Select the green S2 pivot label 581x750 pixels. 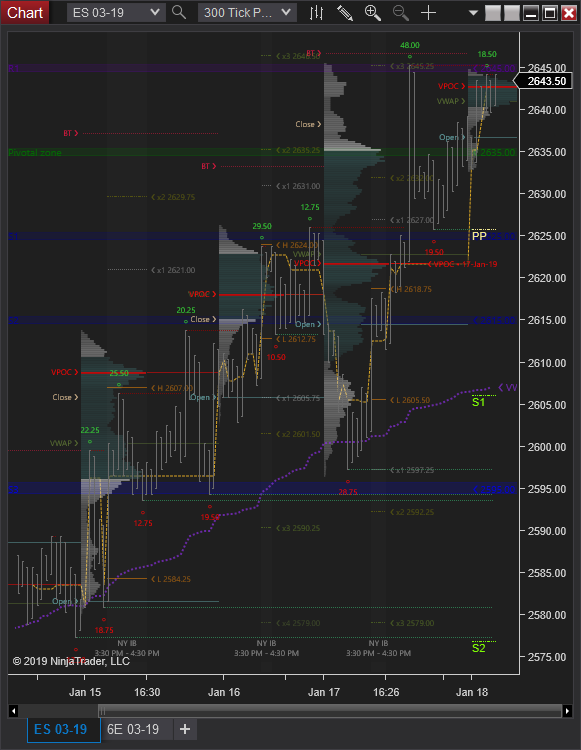coord(478,648)
